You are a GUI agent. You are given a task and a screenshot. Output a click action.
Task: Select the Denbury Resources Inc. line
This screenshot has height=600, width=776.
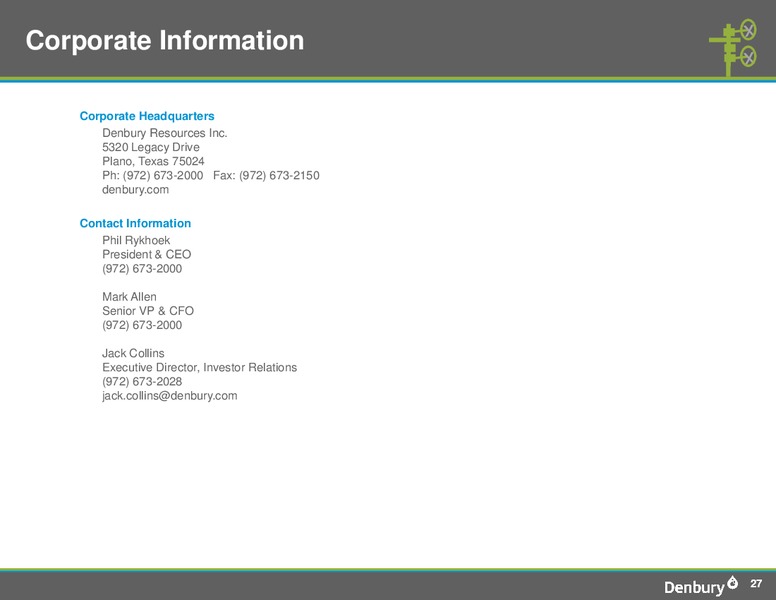165,133
